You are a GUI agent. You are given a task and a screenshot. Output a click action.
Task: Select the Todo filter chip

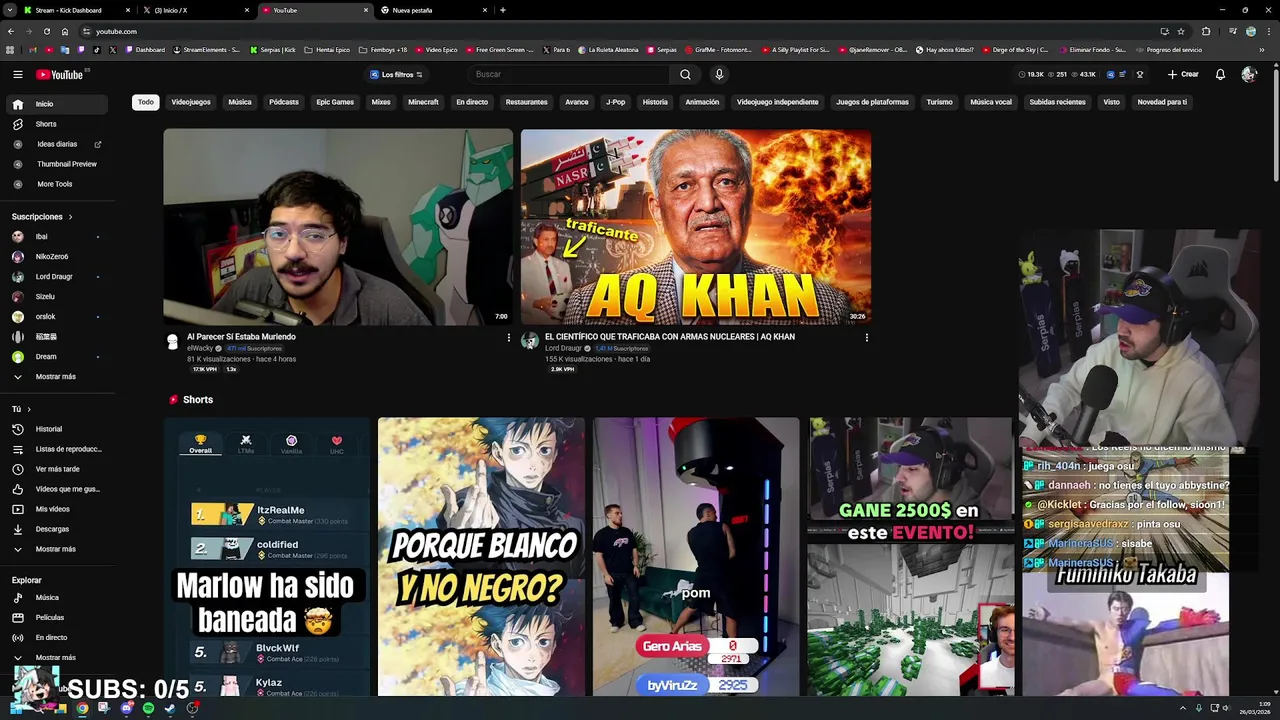click(x=146, y=102)
